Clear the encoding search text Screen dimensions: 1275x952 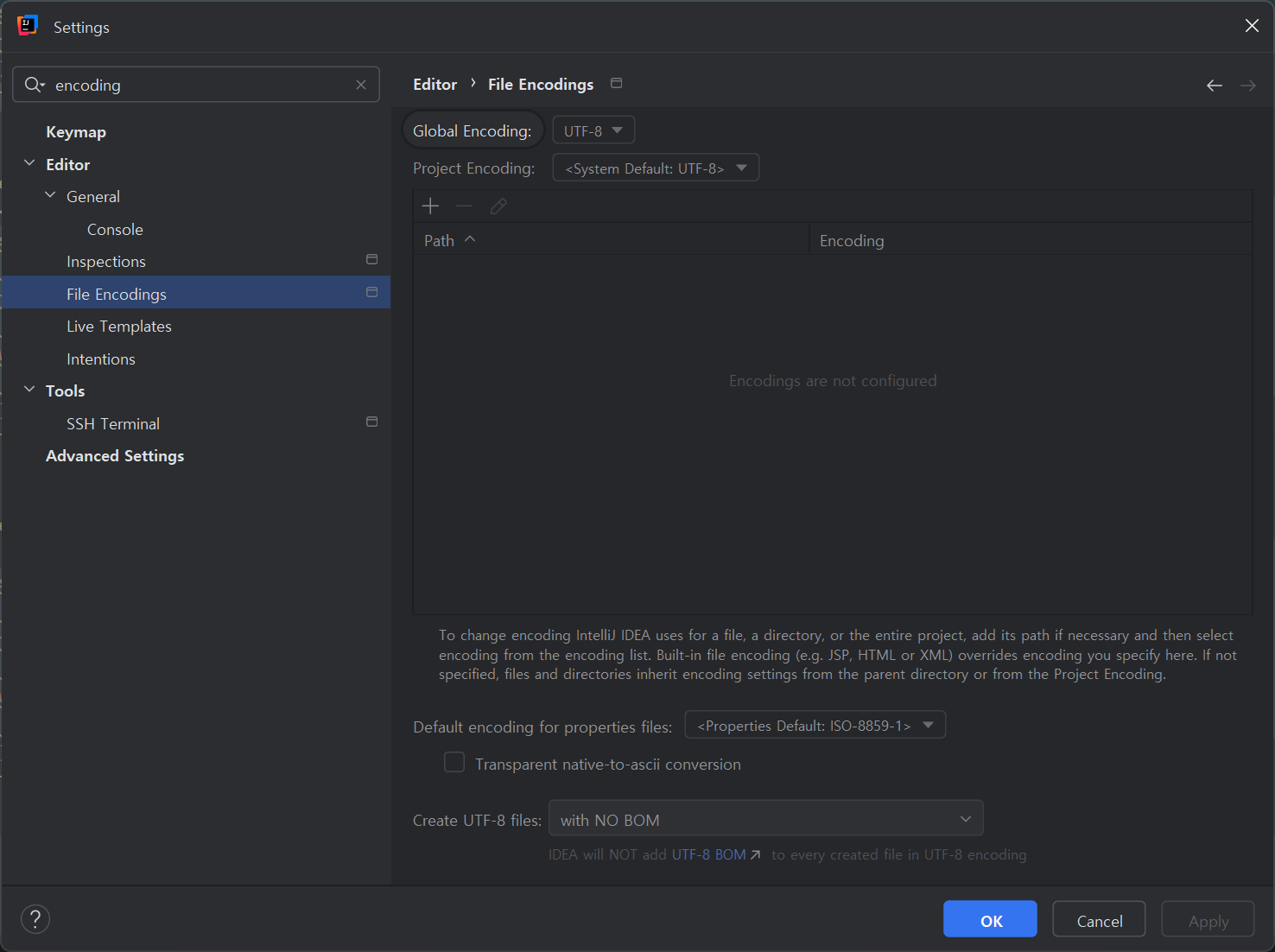[x=361, y=85]
